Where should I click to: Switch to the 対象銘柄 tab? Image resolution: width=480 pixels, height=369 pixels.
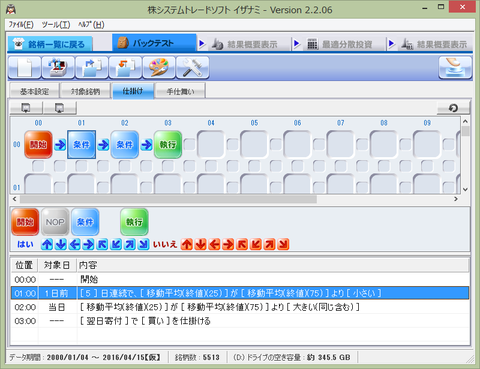click(x=85, y=91)
